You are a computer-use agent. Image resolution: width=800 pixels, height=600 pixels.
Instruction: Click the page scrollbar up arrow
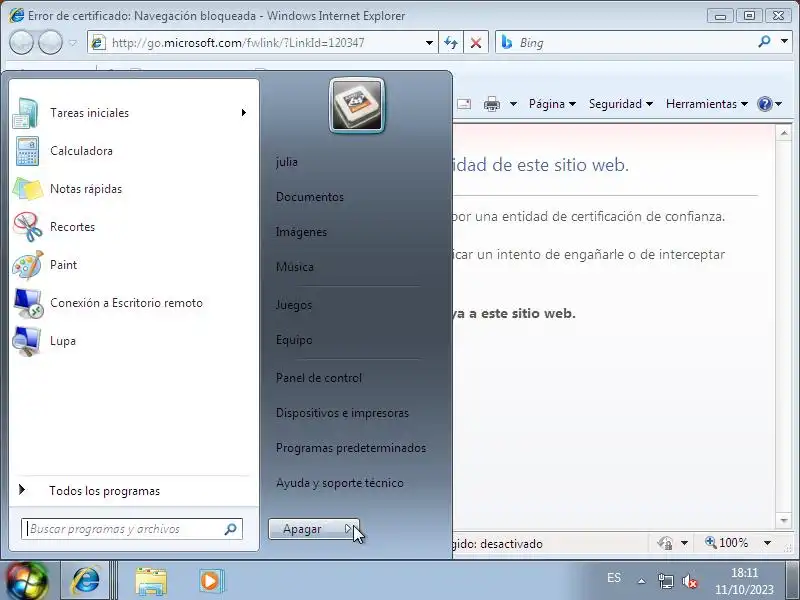click(784, 134)
